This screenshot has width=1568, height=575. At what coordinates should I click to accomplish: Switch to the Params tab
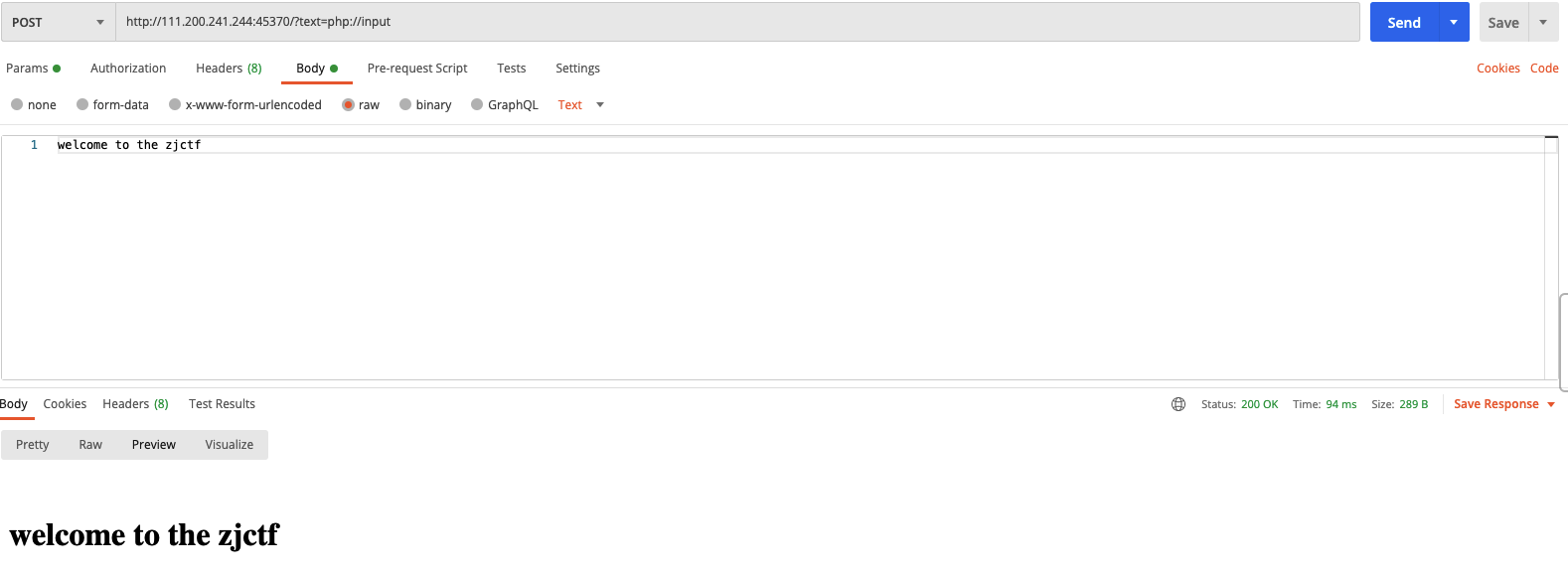click(x=34, y=69)
